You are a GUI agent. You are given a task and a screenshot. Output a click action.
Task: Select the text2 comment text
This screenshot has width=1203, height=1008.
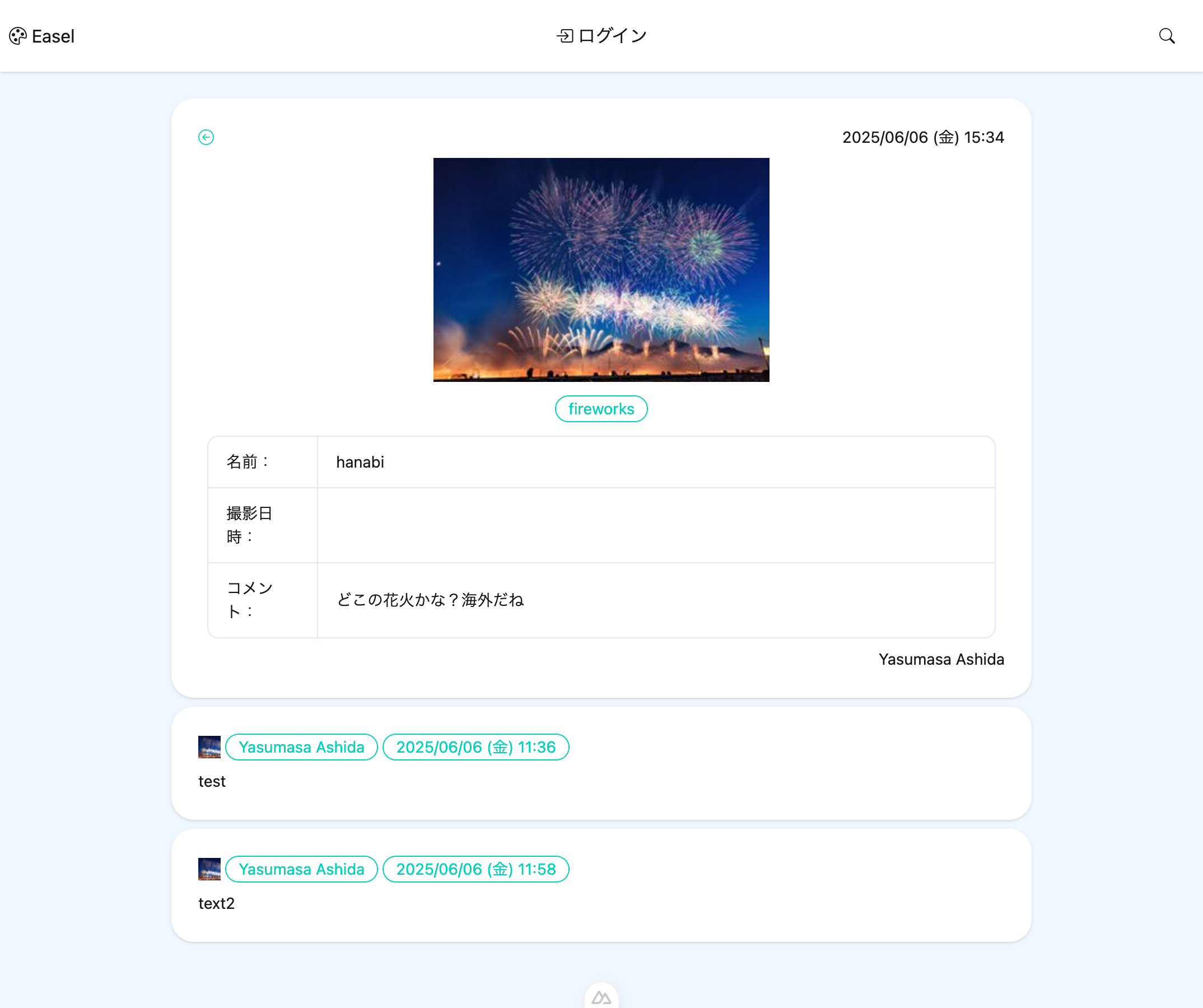(x=217, y=903)
